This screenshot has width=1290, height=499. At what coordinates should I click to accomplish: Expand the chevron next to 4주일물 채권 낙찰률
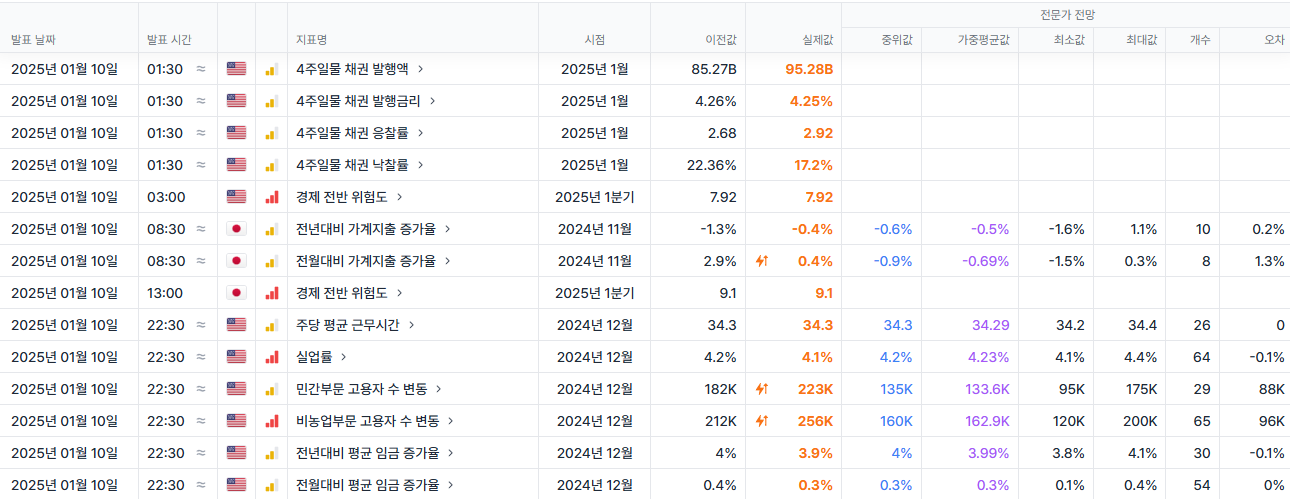pyautogui.click(x=421, y=165)
